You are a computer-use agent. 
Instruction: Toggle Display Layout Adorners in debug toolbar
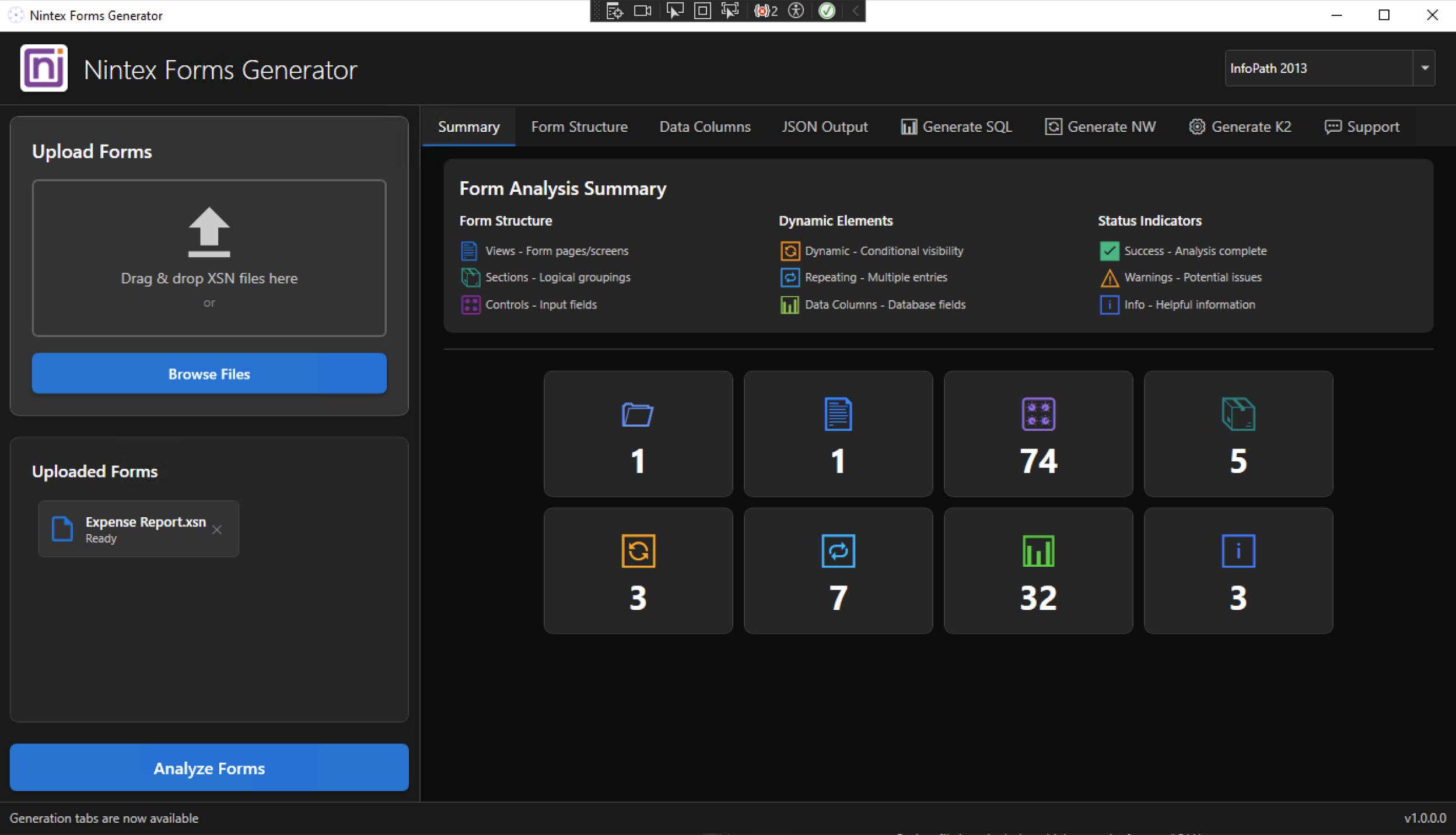coord(702,11)
